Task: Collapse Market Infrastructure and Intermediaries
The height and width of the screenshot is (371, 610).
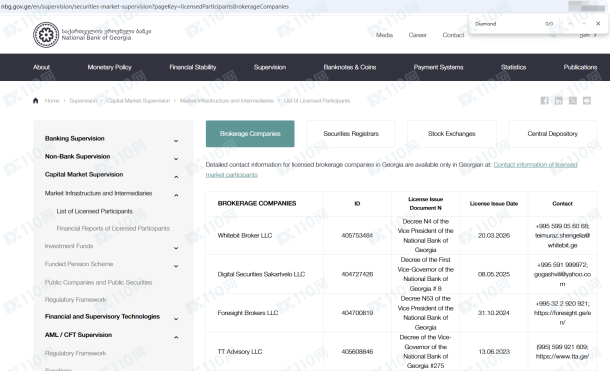Action: tap(176, 195)
